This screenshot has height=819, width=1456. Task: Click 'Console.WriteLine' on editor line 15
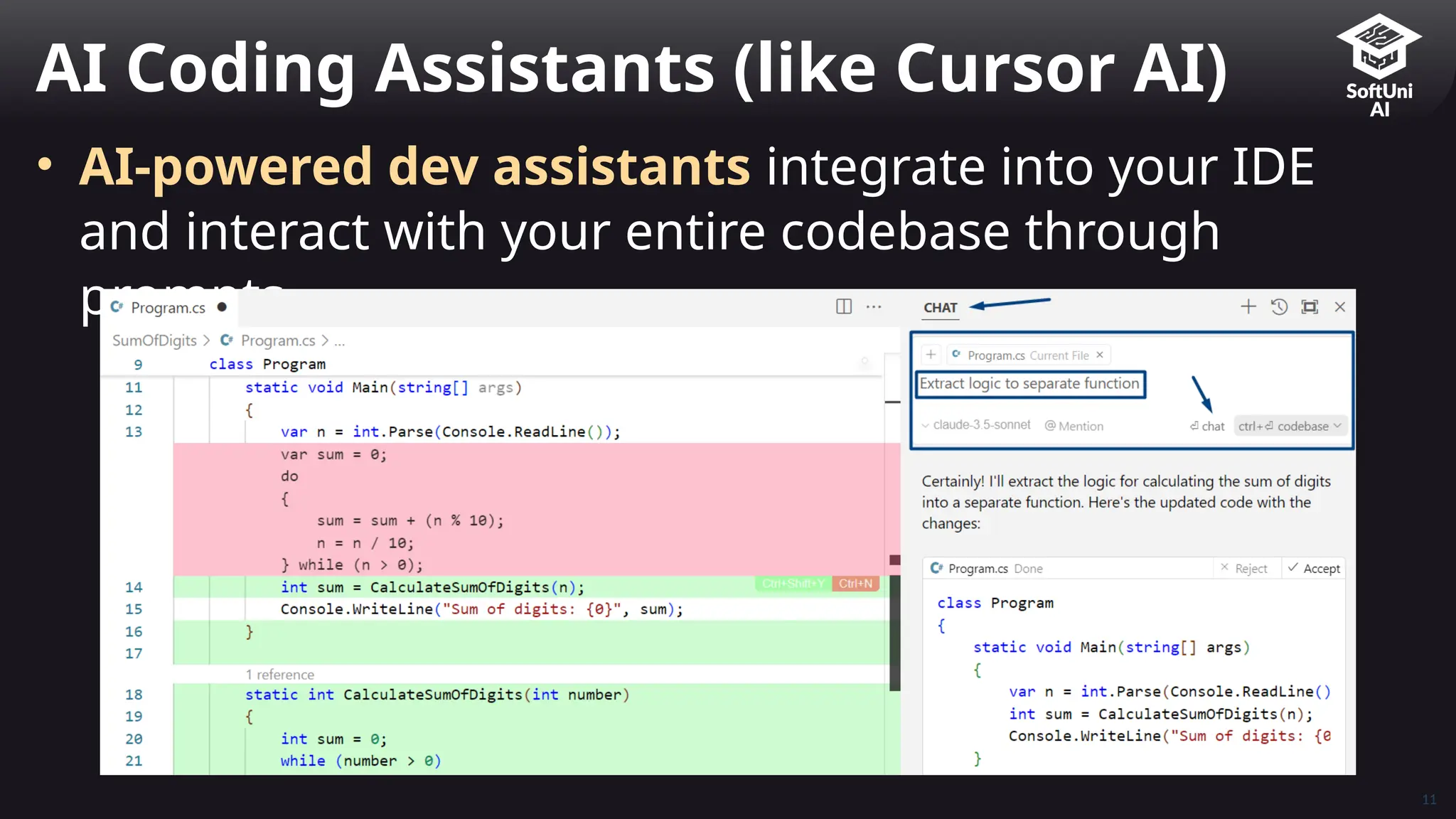[x=357, y=609]
